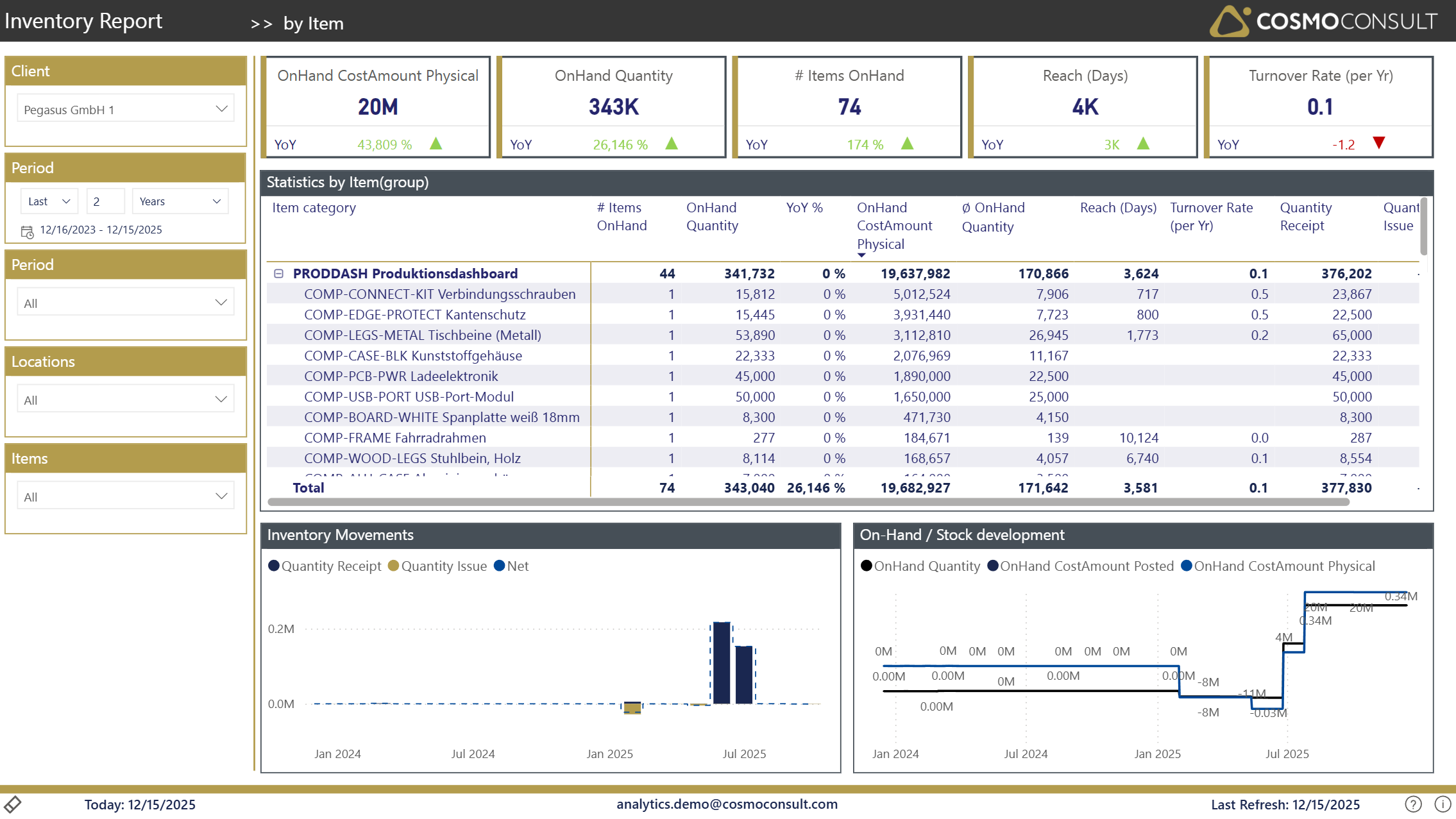Click the analytics.demo@cosmoconsult.com email link

(x=727, y=804)
